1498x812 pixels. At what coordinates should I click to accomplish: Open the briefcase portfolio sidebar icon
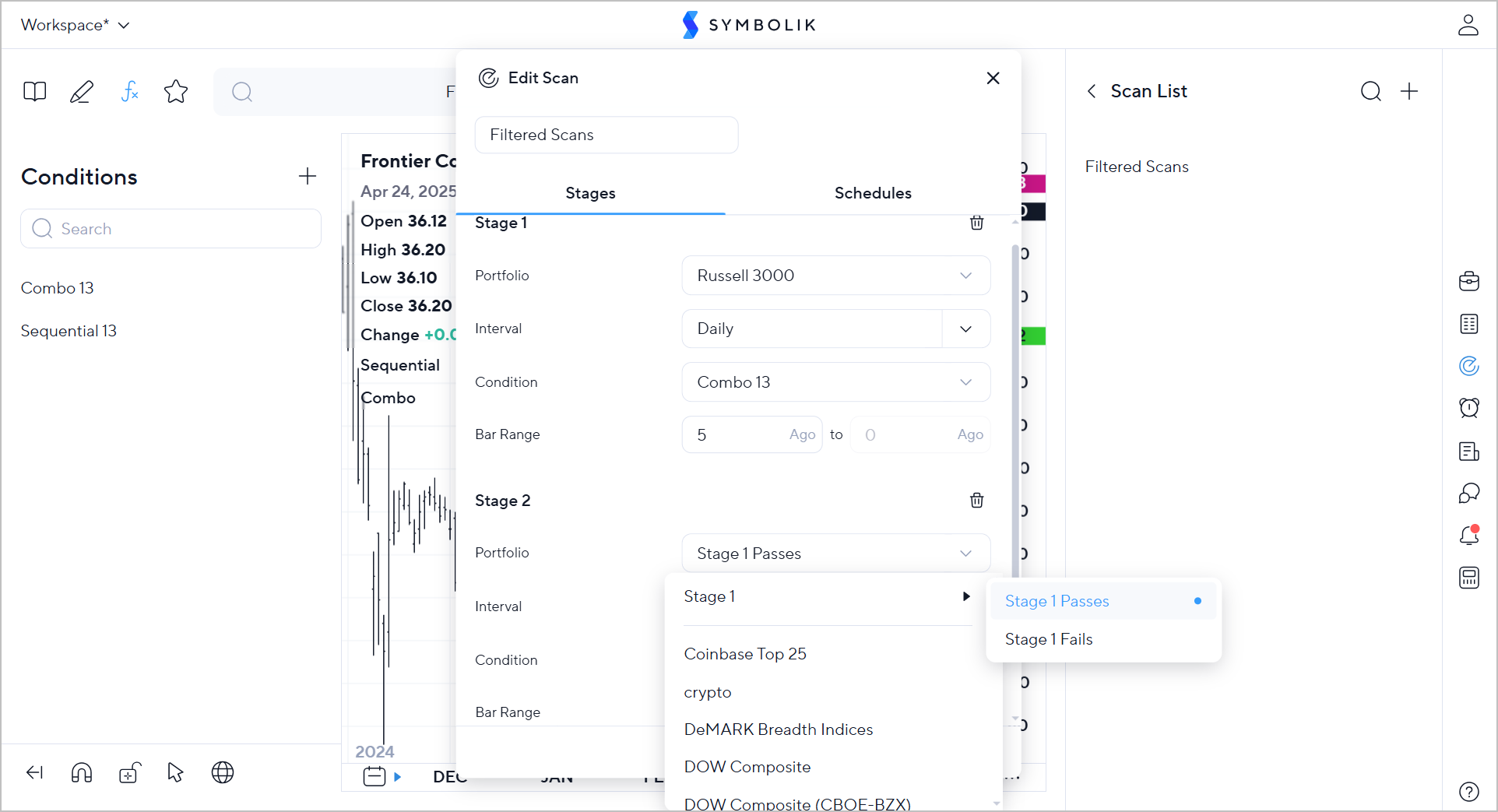(x=1469, y=281)
